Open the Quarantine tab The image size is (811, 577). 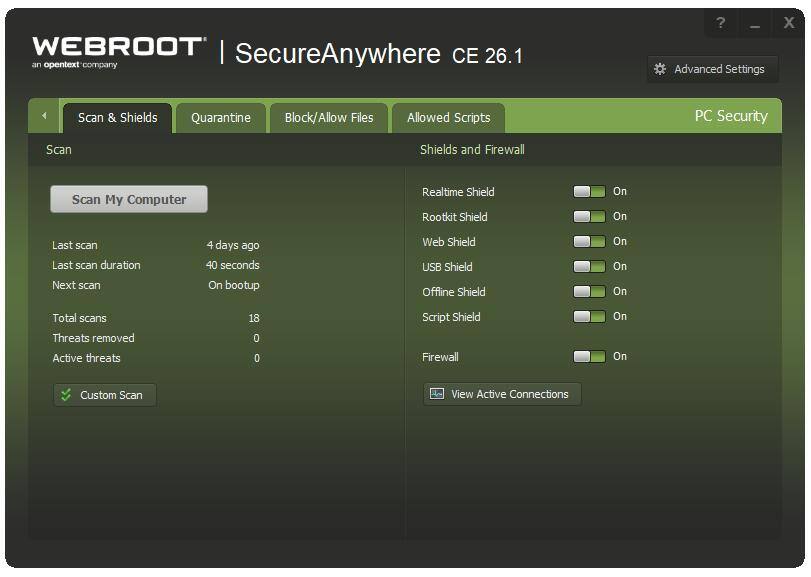[x=221, y=117]
